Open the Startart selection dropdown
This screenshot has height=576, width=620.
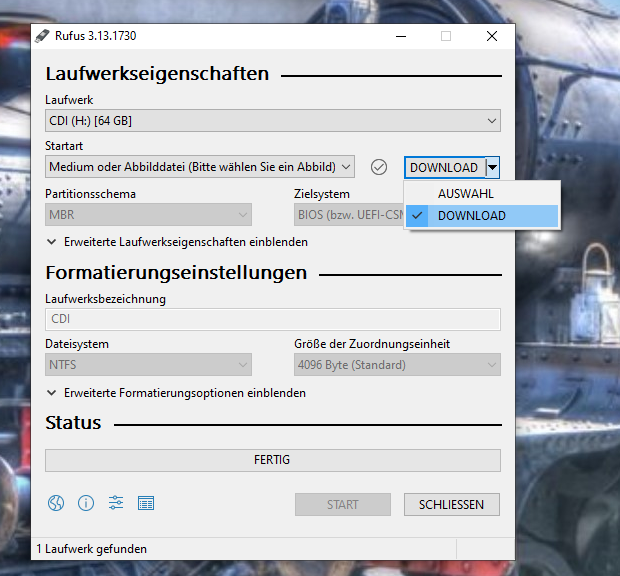point(200,167)
